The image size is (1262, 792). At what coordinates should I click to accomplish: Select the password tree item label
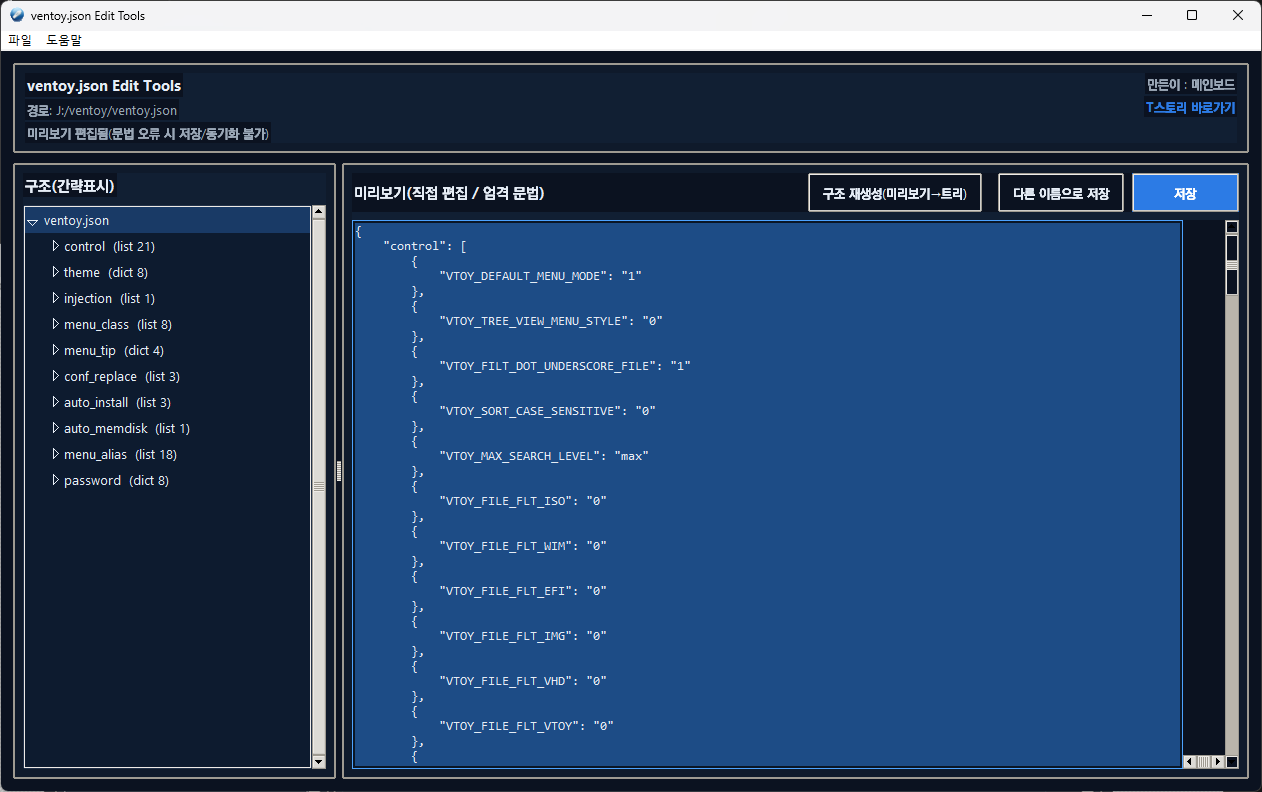point(116,480)
